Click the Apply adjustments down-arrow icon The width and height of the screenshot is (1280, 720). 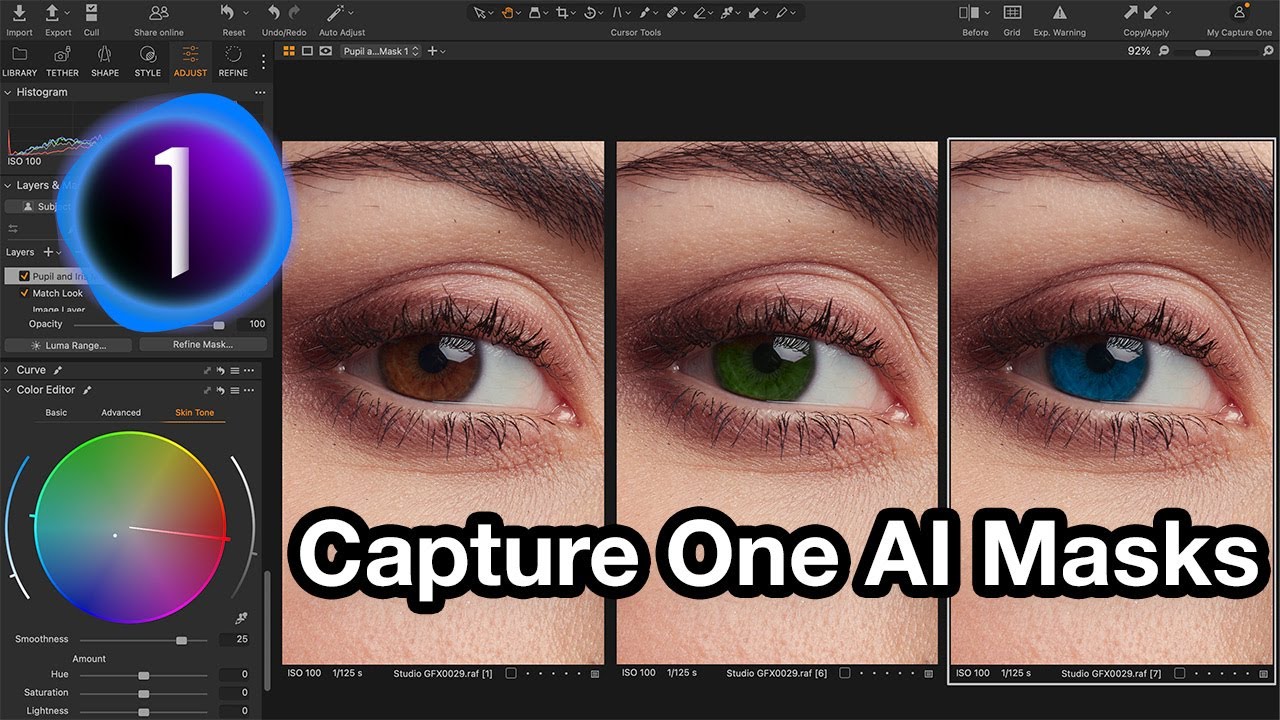[x=1150, y=13]
